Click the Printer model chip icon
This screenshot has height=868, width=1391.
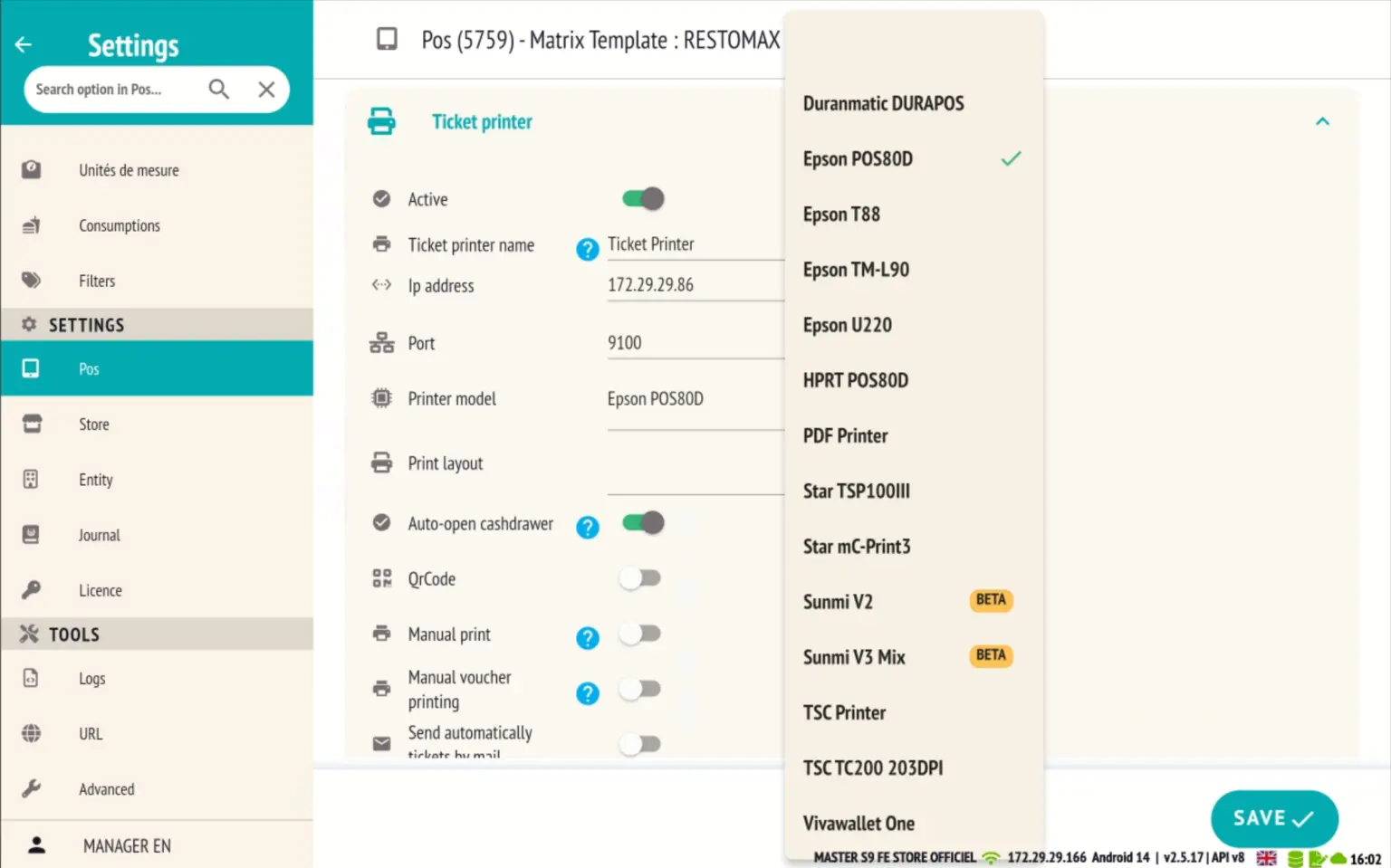tap(381, 398)
